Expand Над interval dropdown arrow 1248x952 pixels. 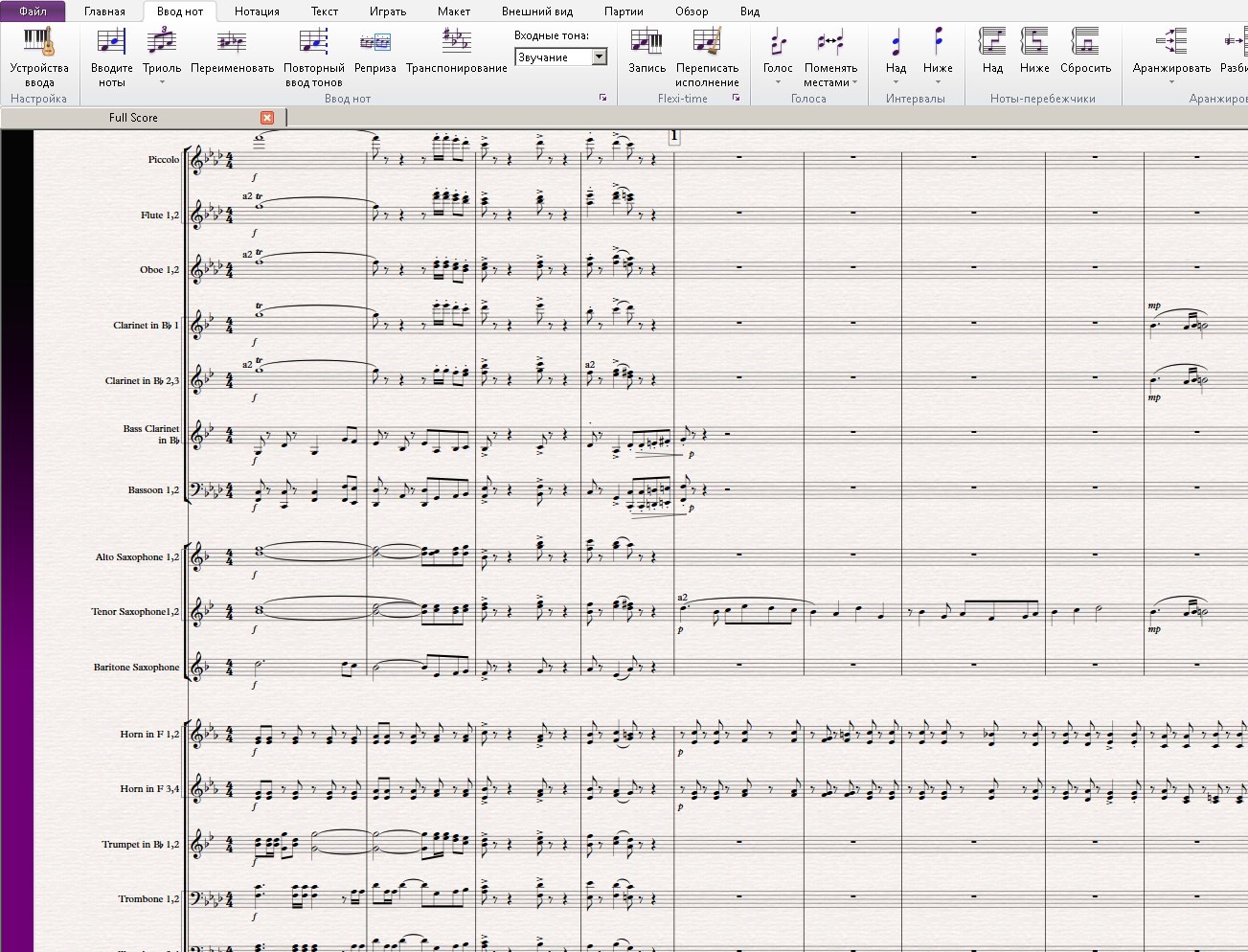click(896, 82)
